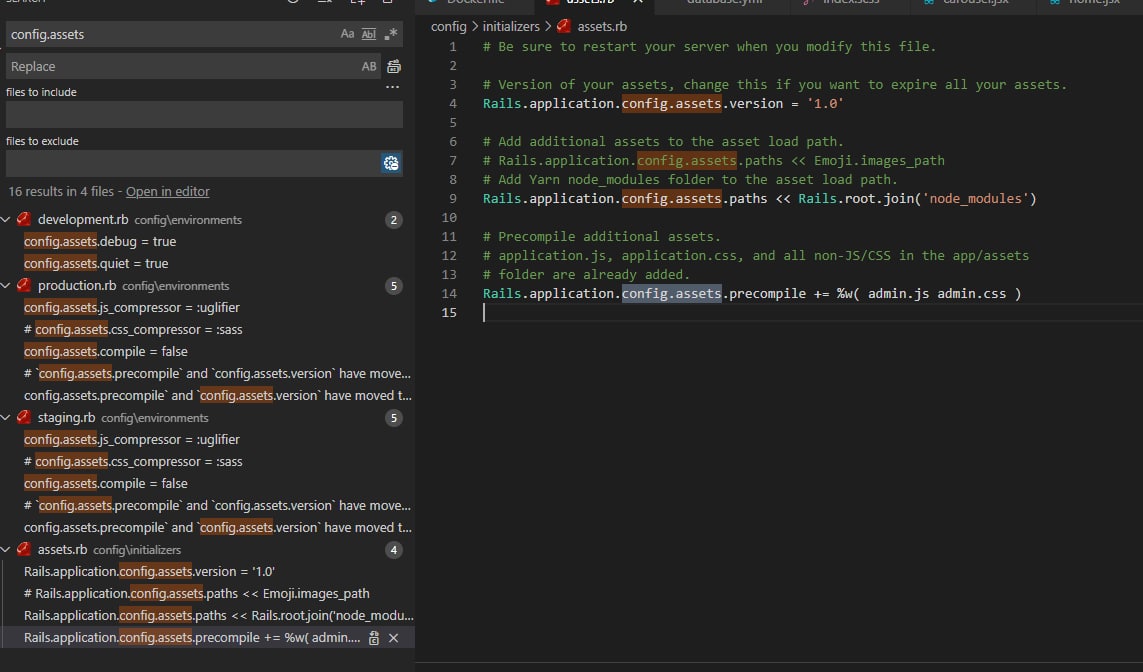This screenshot has width=1143, height=672.
Task: Click the match count badge for staging.rb
Action: click(394, 418)
